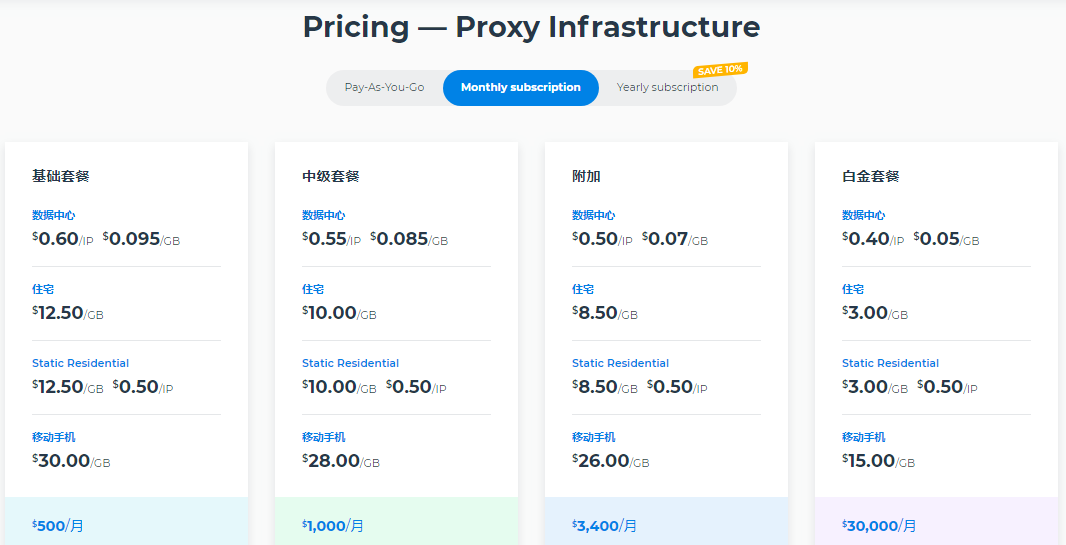Click 移动手机 link in the 附加 card

pos(593,437)
